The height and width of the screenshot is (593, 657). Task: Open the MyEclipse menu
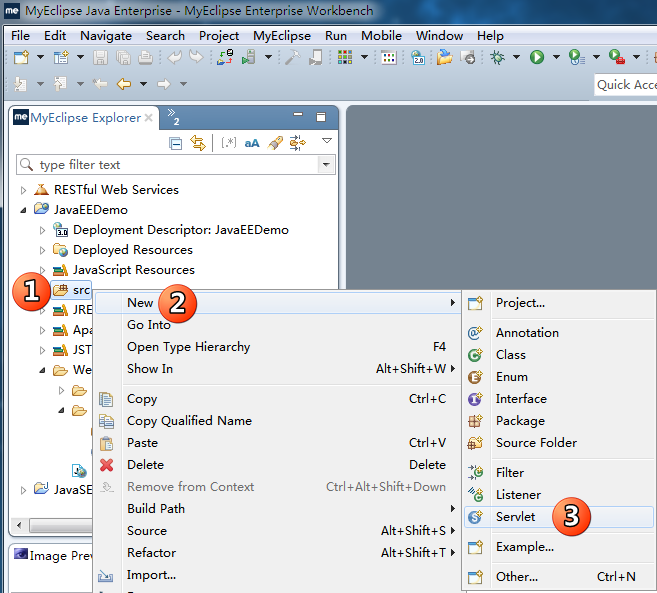(x=282, y=36)
